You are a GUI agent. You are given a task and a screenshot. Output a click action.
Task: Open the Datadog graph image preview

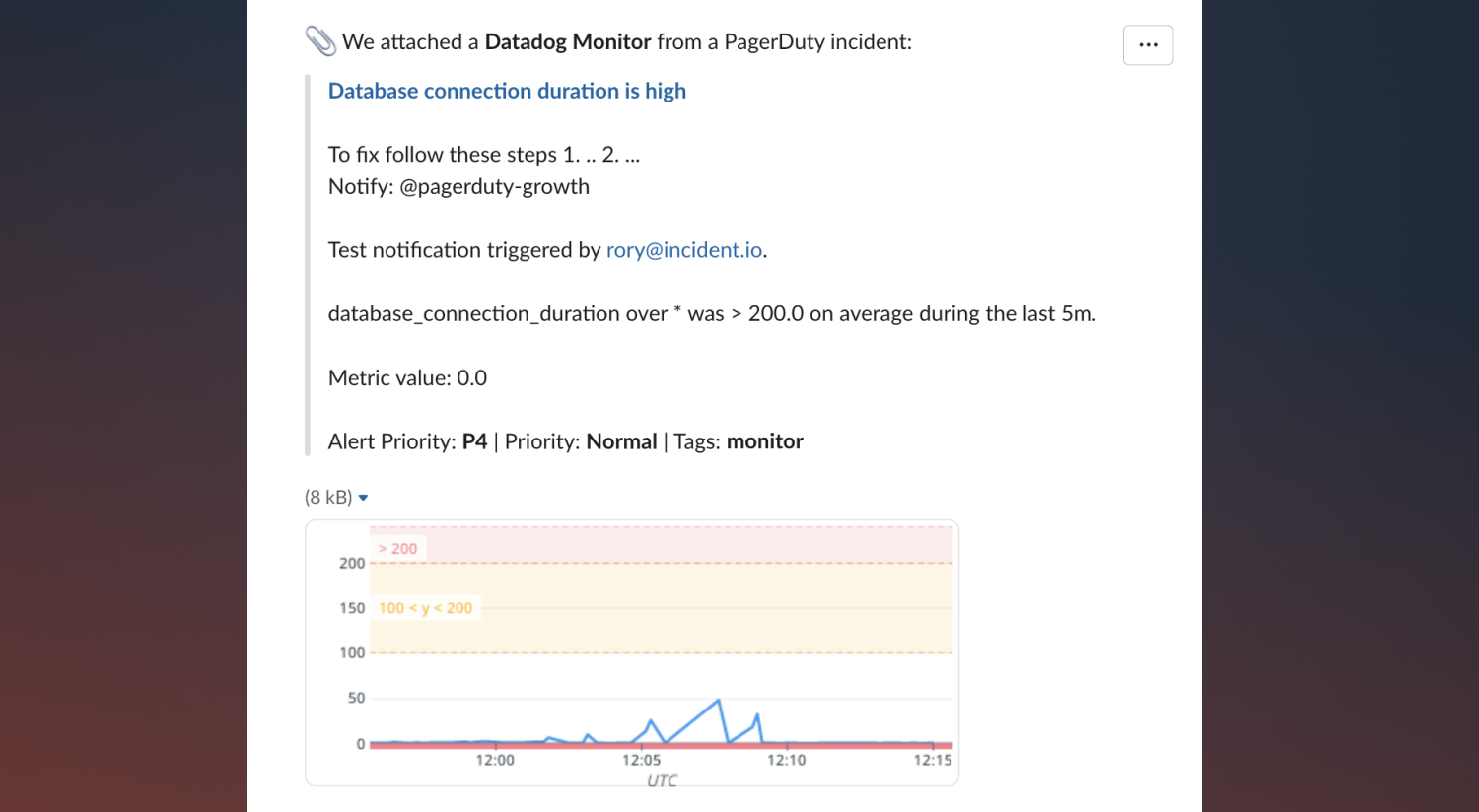(632, 653)
